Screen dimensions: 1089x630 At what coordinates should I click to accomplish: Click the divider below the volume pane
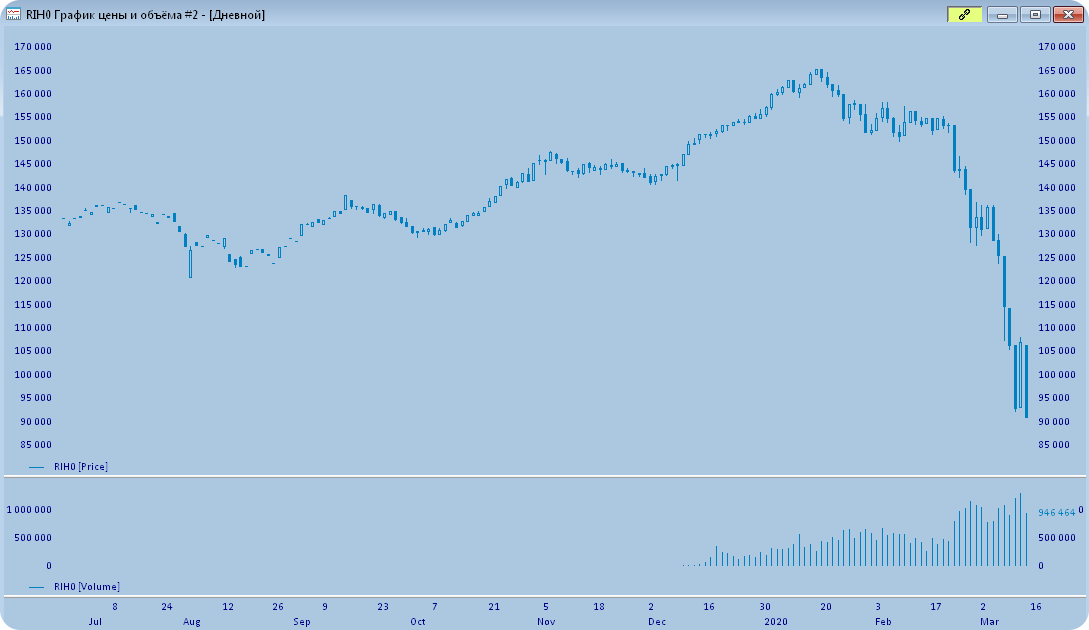pyautogui.click(x=544, y=597)
